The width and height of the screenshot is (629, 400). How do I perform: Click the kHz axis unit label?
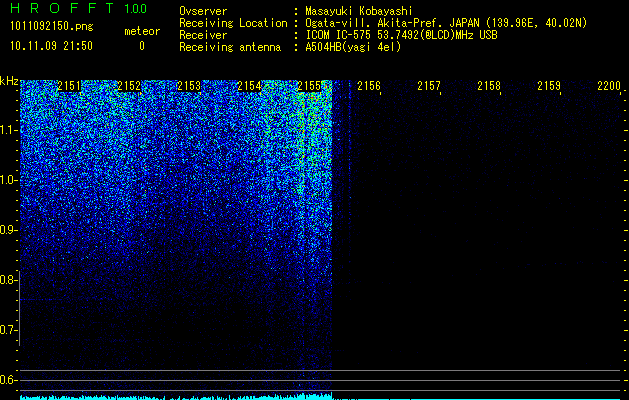pyautogui.click(x=9, y=81)
